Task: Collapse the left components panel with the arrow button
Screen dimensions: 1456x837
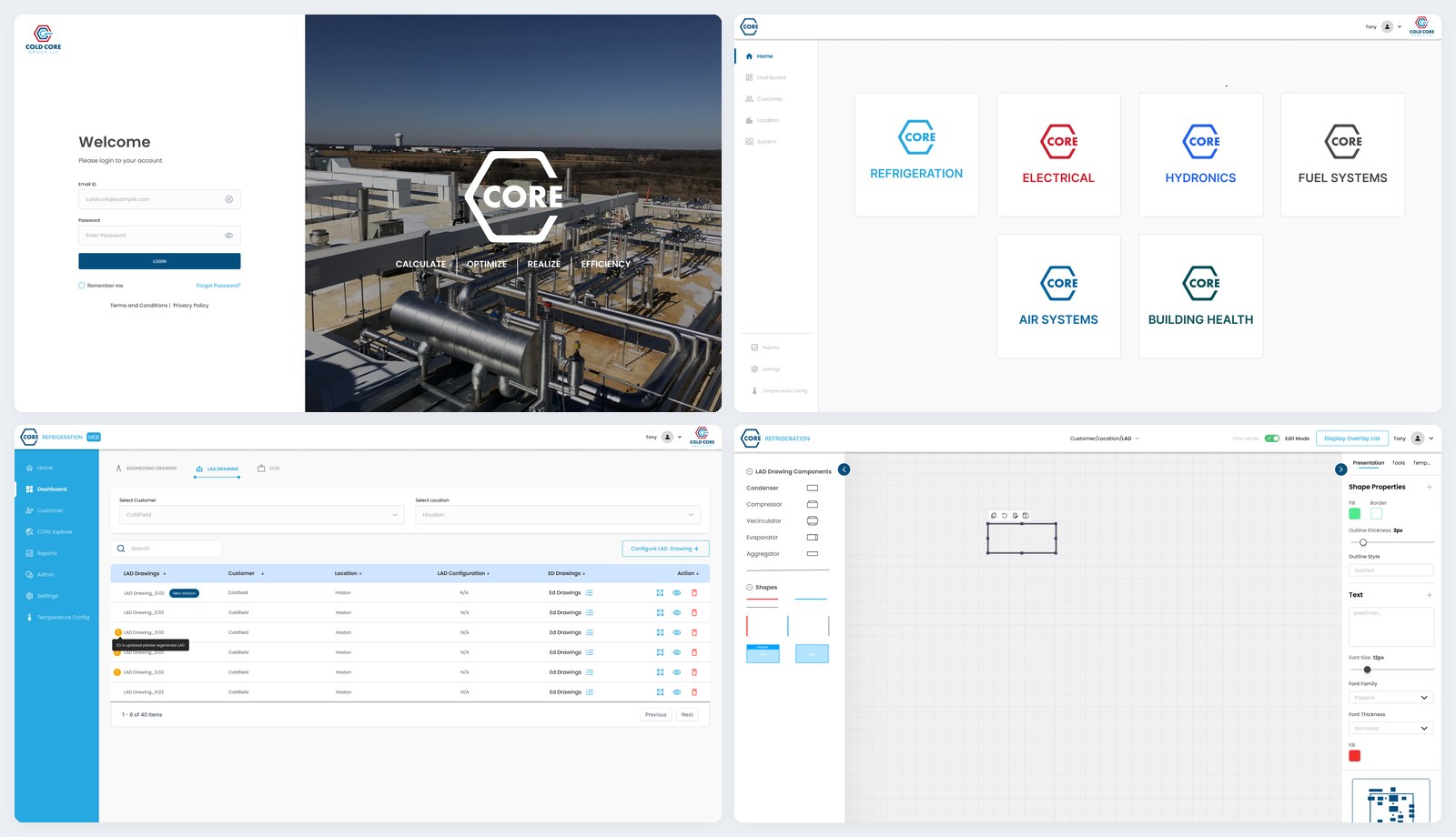Action: 844,469
